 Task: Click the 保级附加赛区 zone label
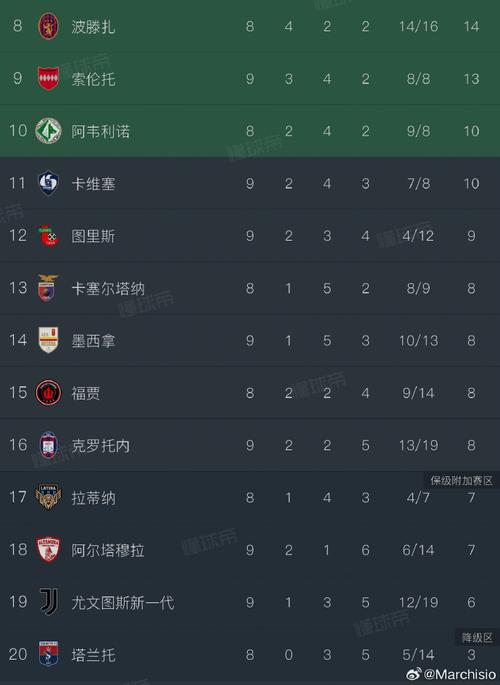[x=462, y=481]
